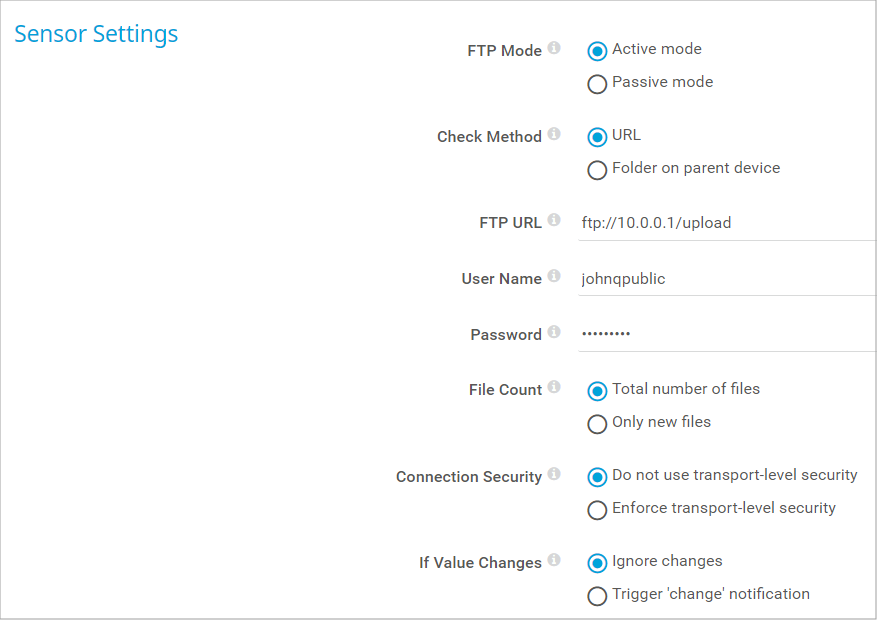Select the Active mode radio button

click(x=597, y=51)
